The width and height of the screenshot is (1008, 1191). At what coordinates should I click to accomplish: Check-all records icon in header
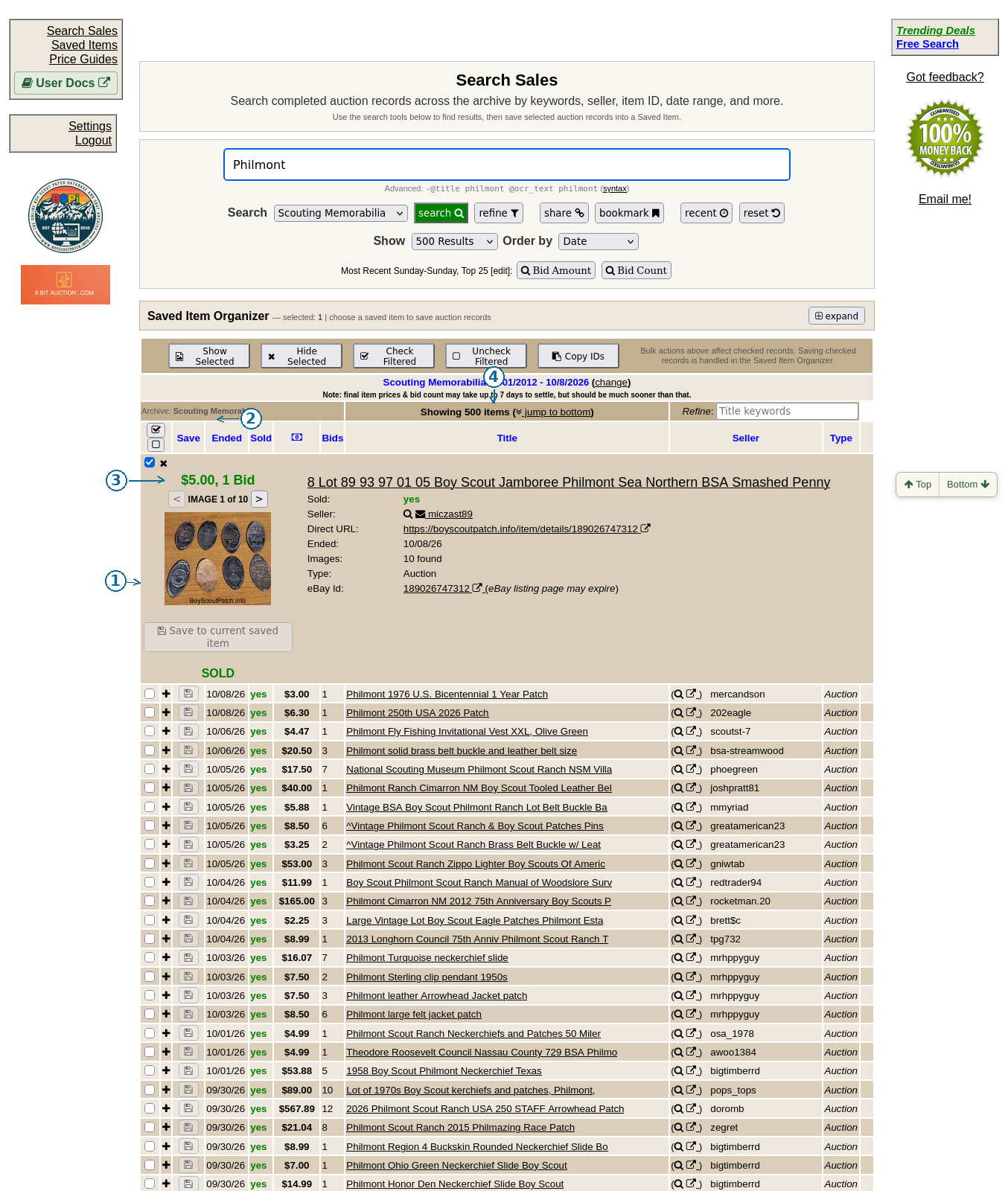[156, 430]
